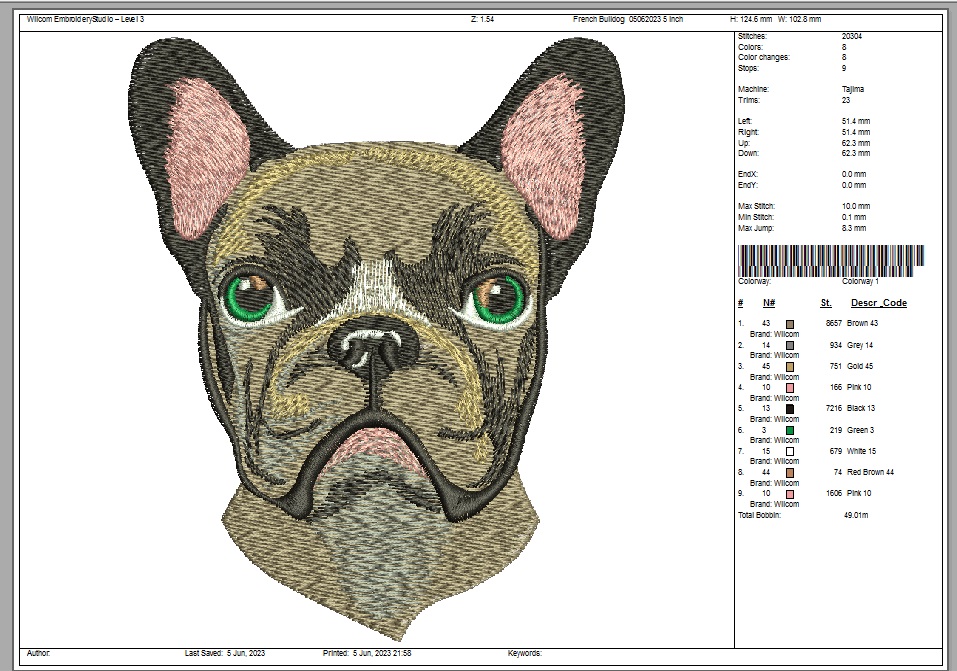Click the Colorway 1 label
The height and width of the screenshot is (671, 957).
(x=859, y=282)
